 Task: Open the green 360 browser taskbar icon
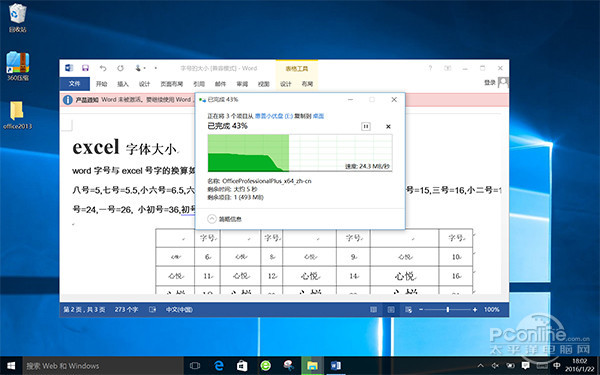click(266, 365)
